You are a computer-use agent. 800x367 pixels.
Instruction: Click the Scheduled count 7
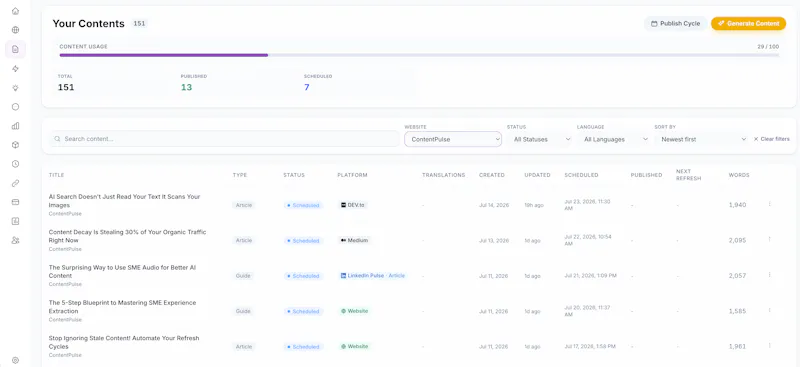(x=307, y=87)
